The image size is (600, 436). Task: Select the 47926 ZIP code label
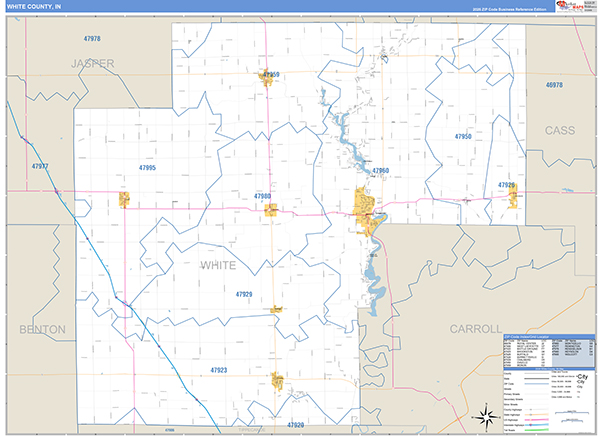click(506, 185)
